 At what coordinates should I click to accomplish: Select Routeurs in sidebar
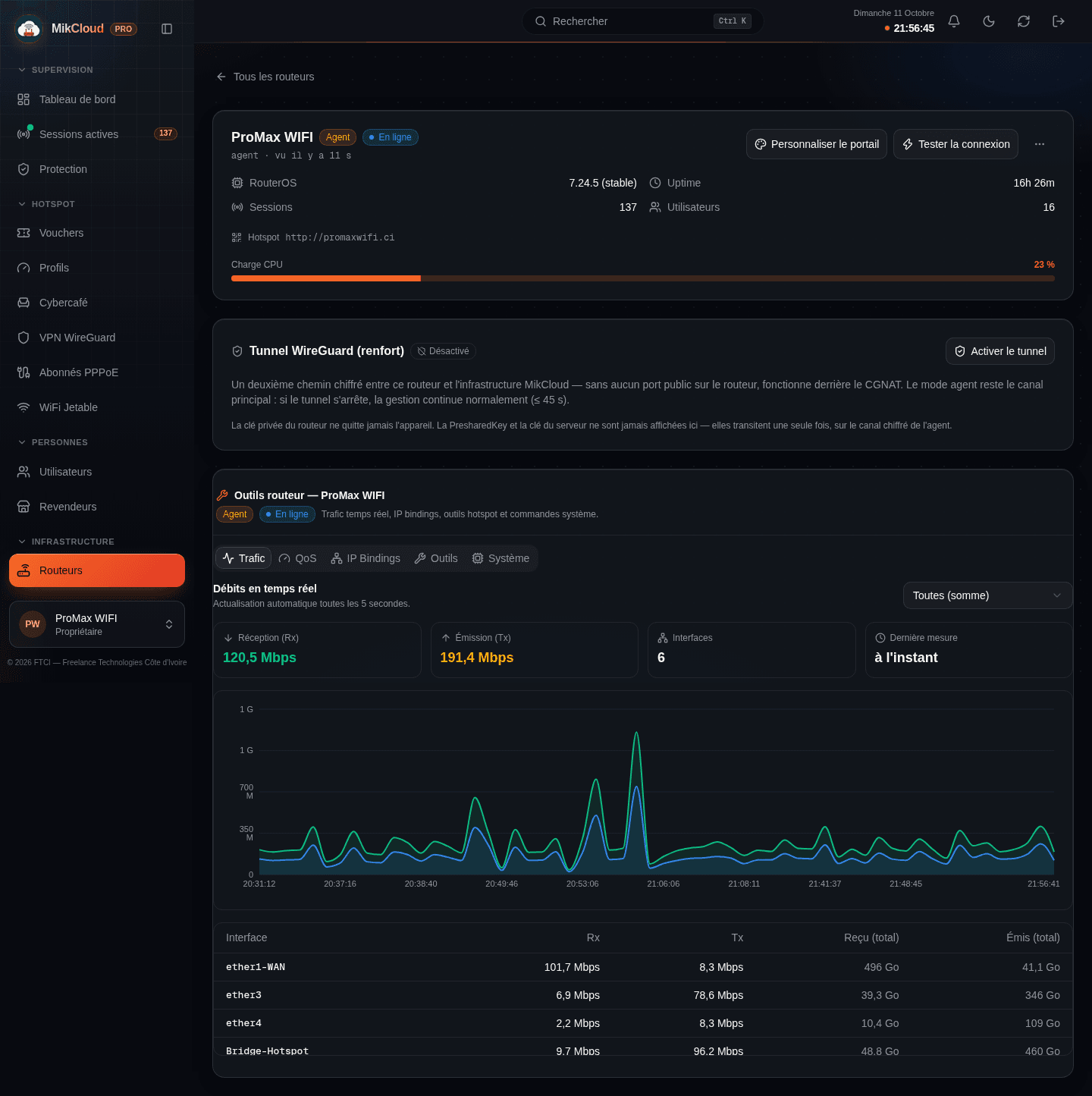pyautogui.click(x=97, y=570)
